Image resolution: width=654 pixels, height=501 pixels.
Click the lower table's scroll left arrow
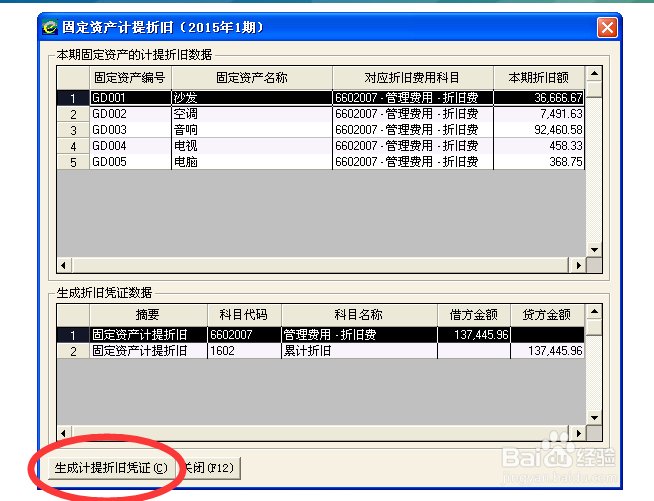coord(65,433)
